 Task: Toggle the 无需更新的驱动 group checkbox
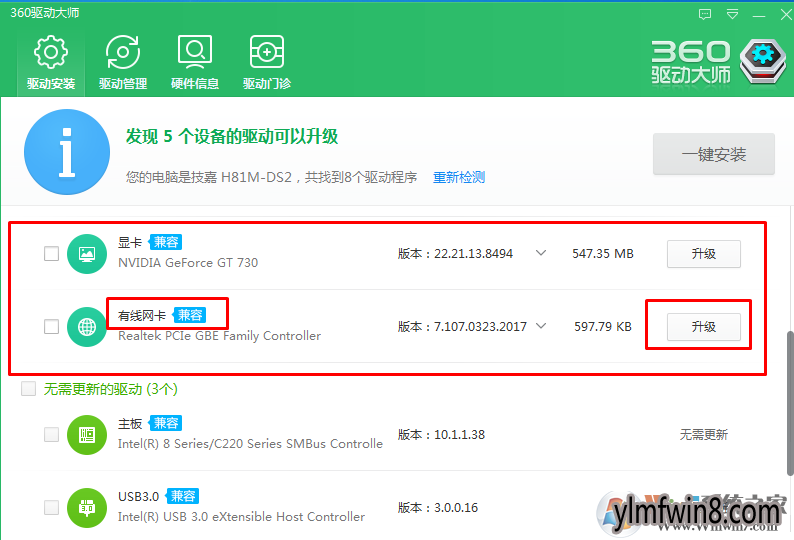pyautogui.click(x=28, y=389)
